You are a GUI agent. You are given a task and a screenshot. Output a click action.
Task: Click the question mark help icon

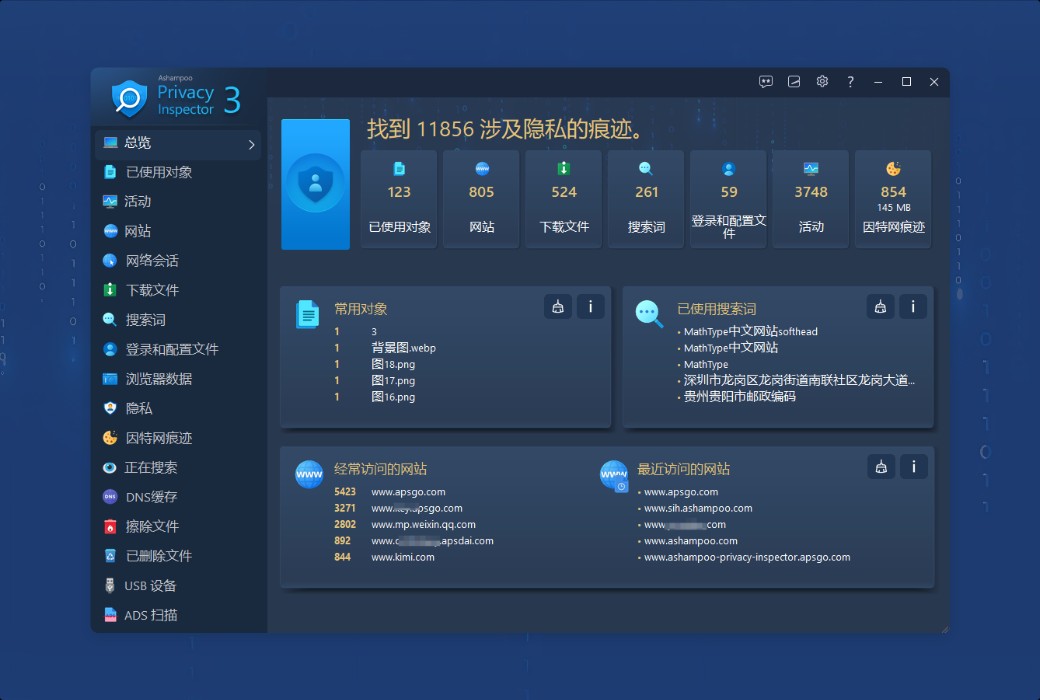pyautogui.click(x=850, y=82)
